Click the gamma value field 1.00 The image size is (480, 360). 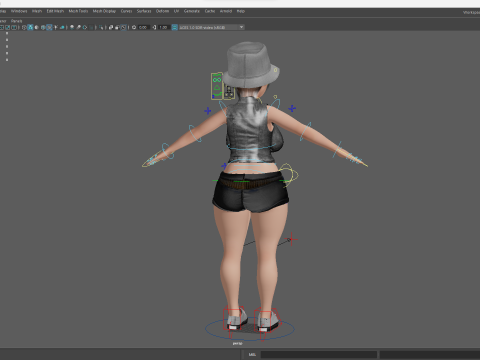163,27
